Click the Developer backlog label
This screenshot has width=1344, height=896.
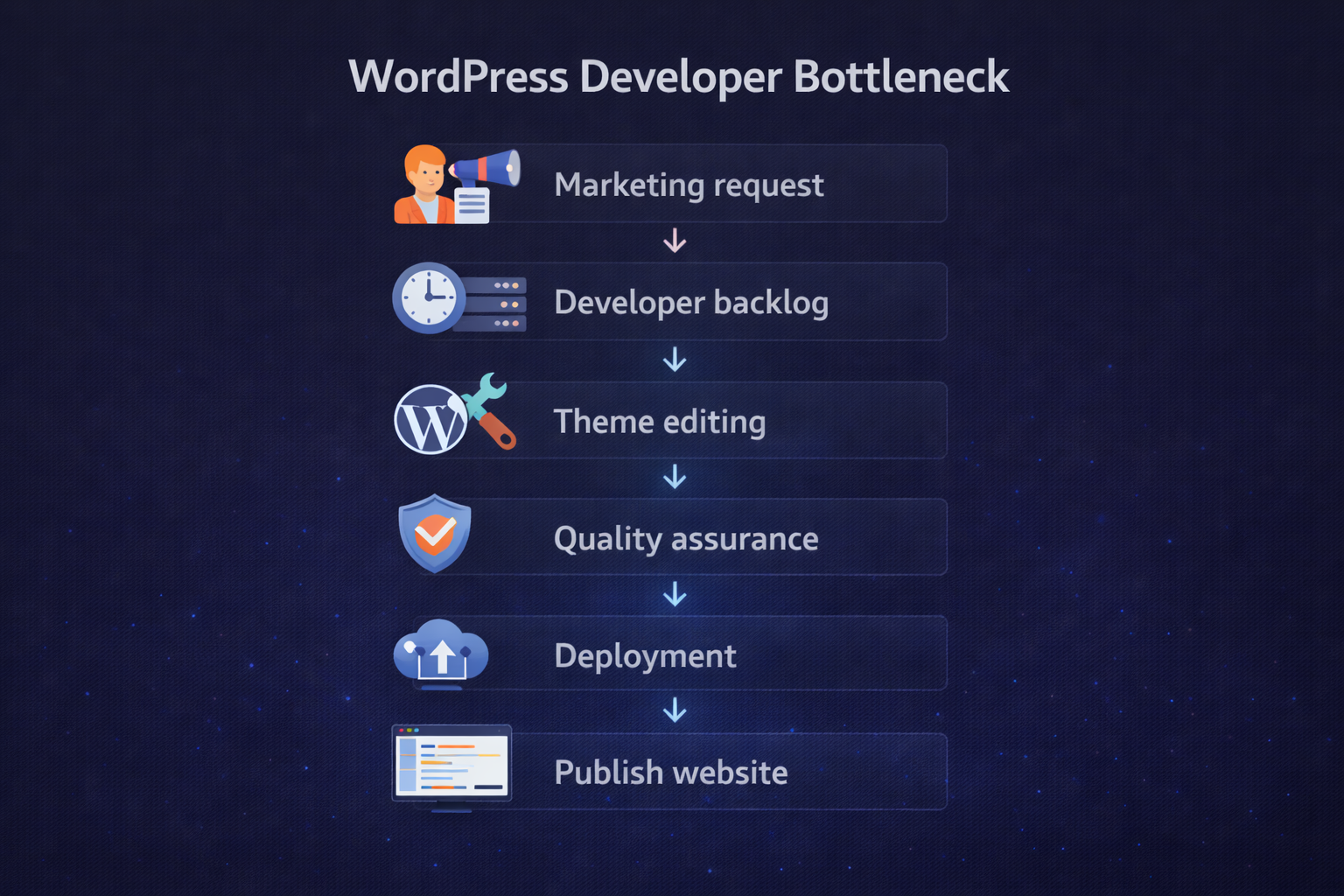[x=691, y=302]
